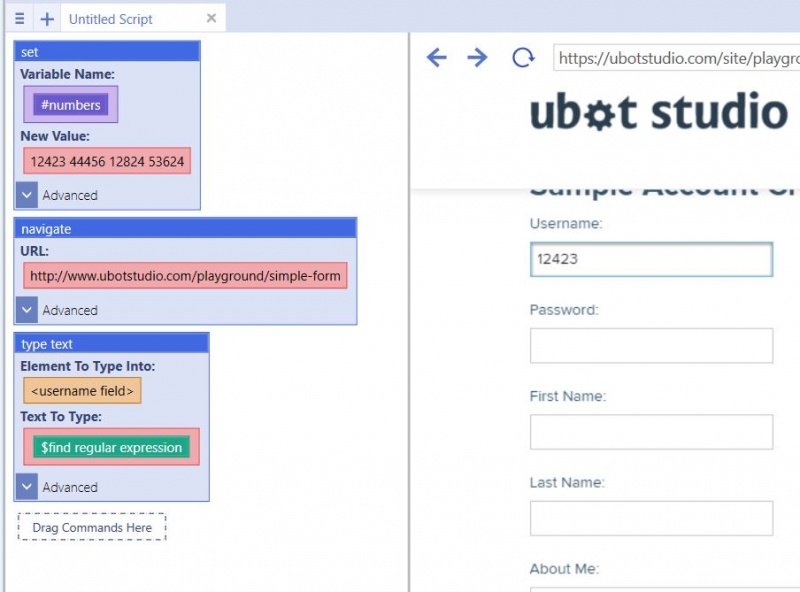Edit the navigate URL field
This screenshot has width=800, height=592.
coord(185,276)
